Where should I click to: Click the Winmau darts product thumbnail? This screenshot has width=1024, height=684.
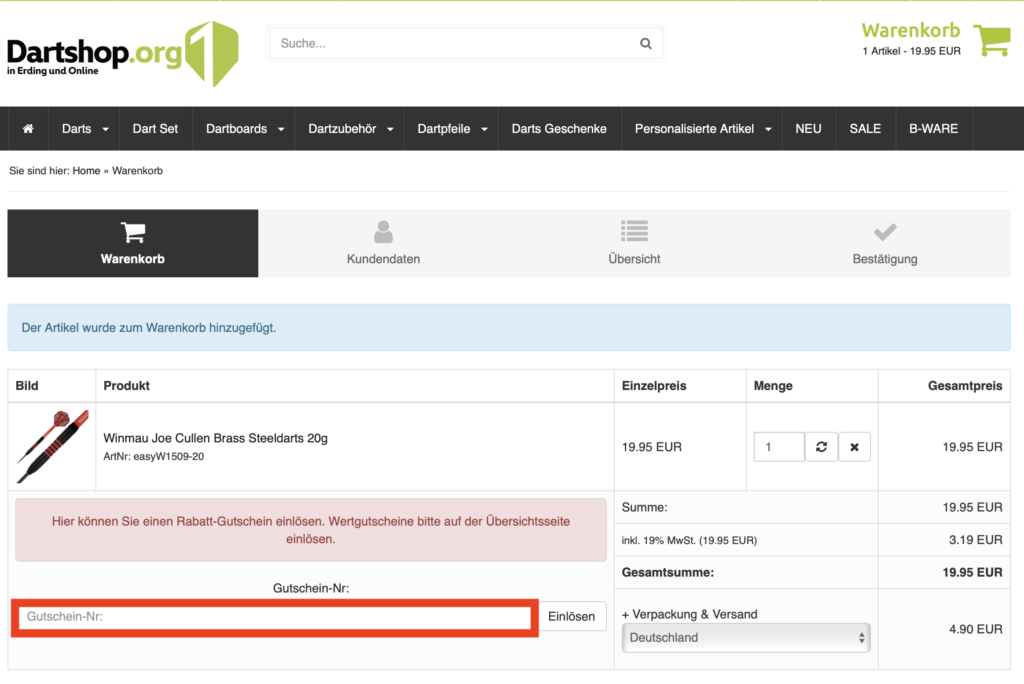coord(52,446)
